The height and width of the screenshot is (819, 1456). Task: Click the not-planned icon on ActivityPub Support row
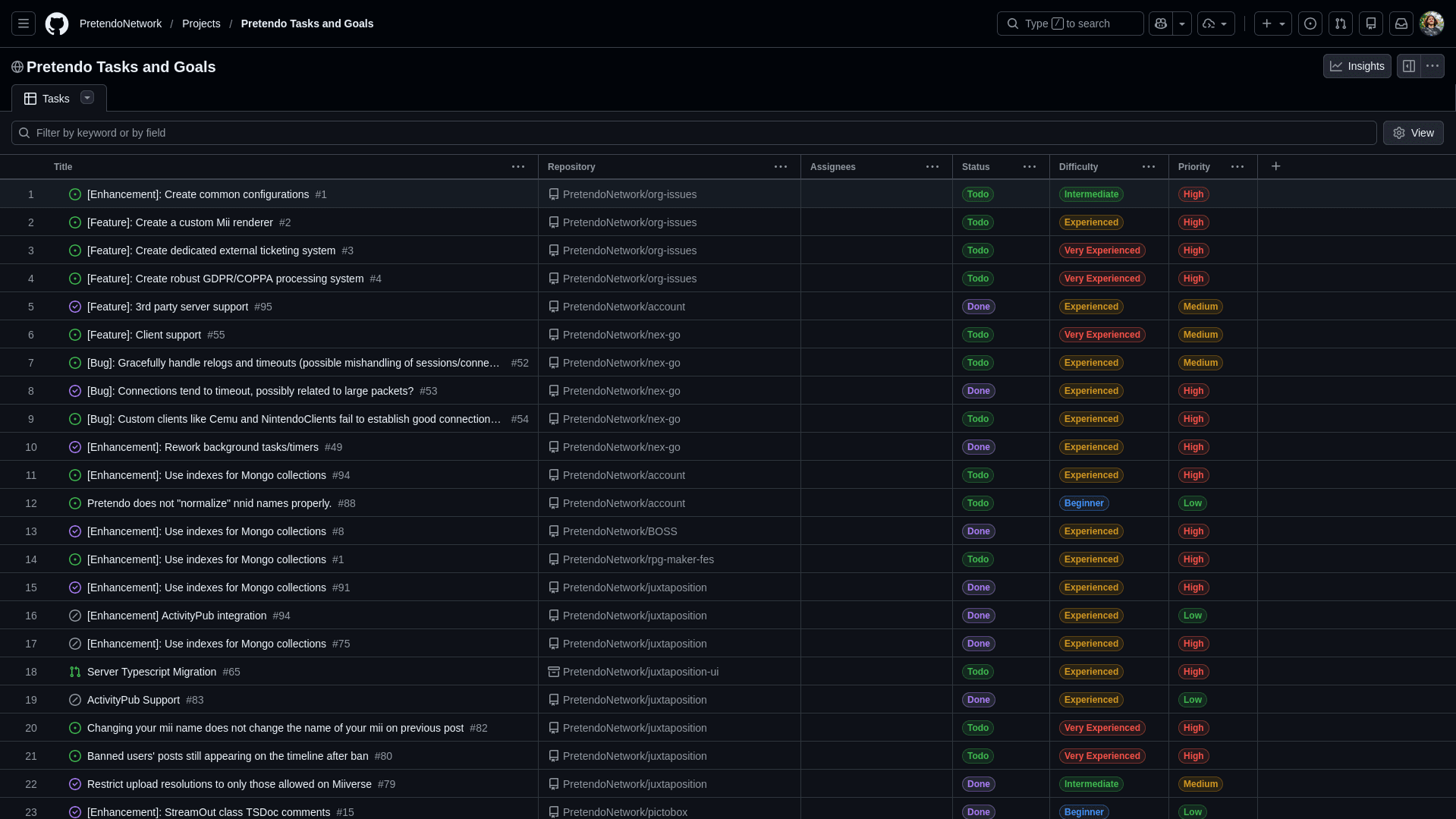(75, 700)
